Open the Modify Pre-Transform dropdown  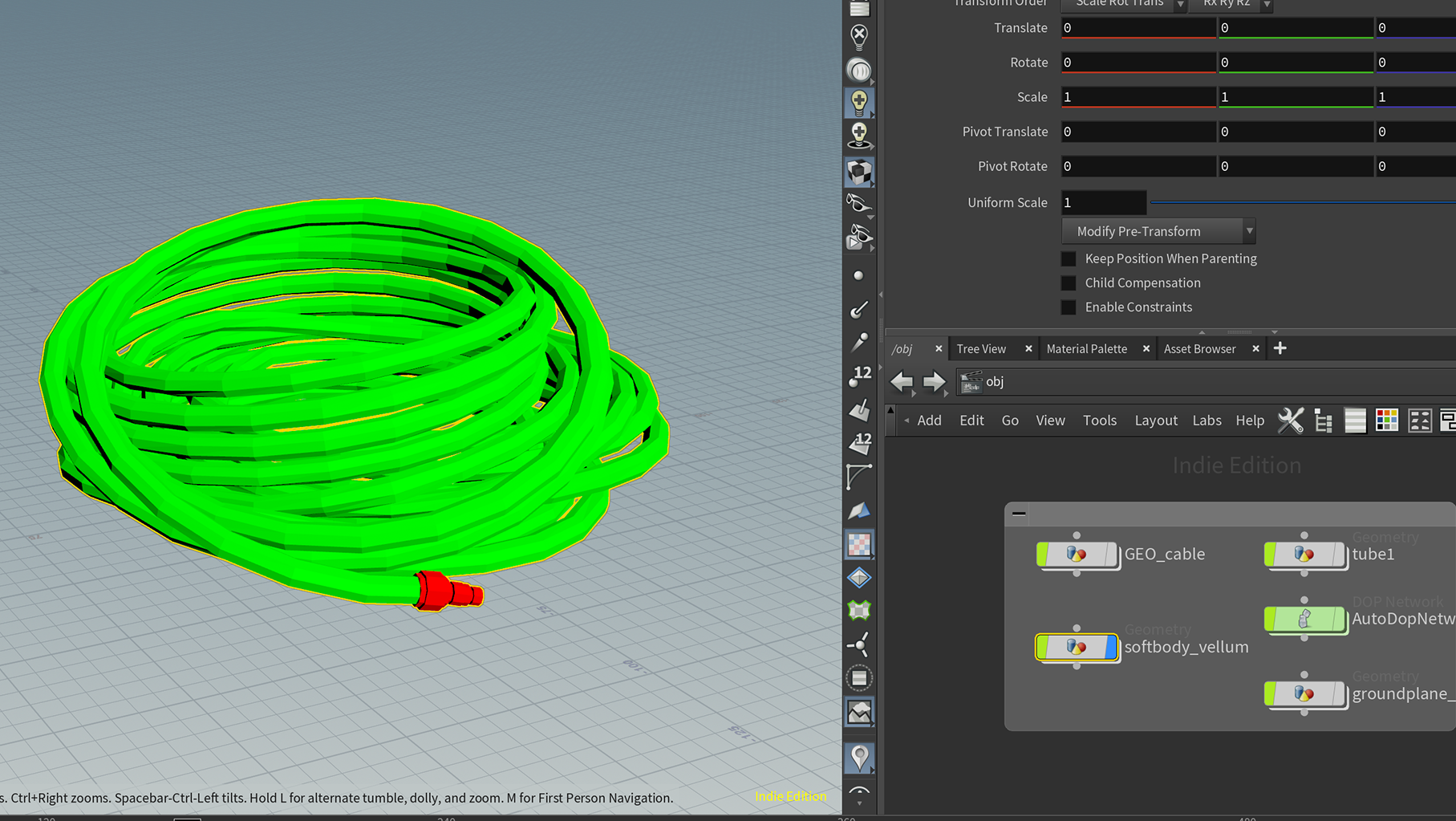[x=1158, y=231]
